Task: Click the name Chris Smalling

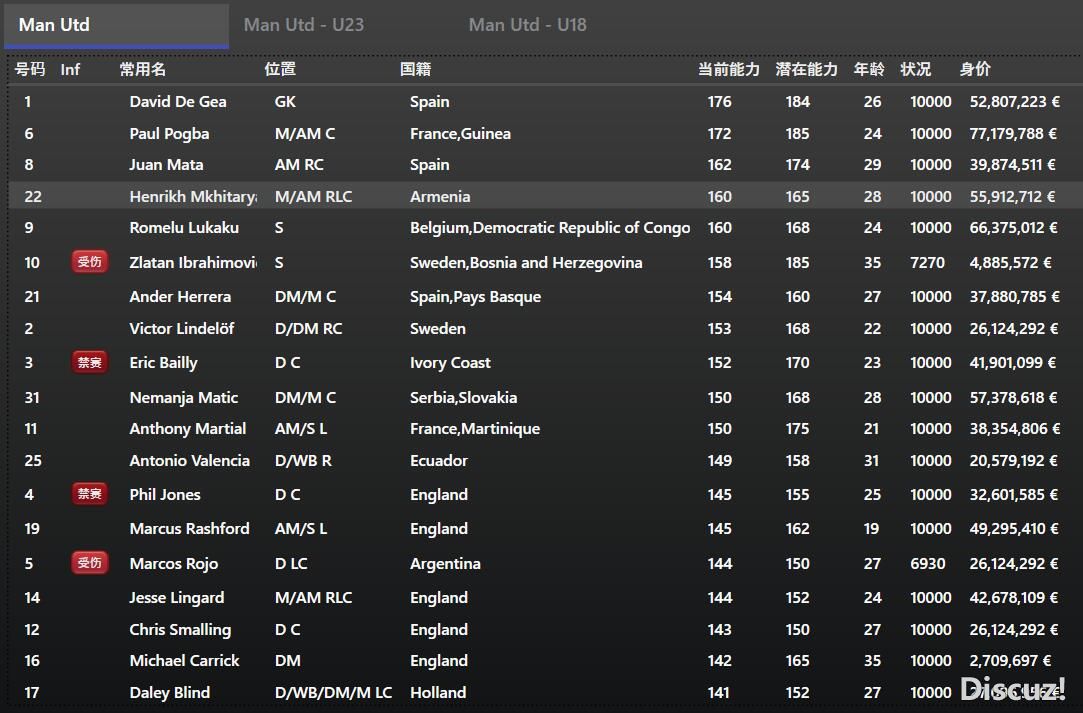Action: click(180, 629)
